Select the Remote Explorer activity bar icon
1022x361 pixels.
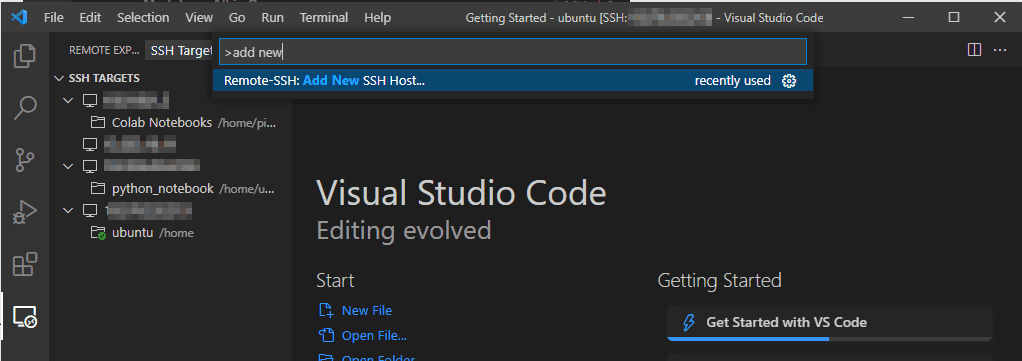pos(25,317)
